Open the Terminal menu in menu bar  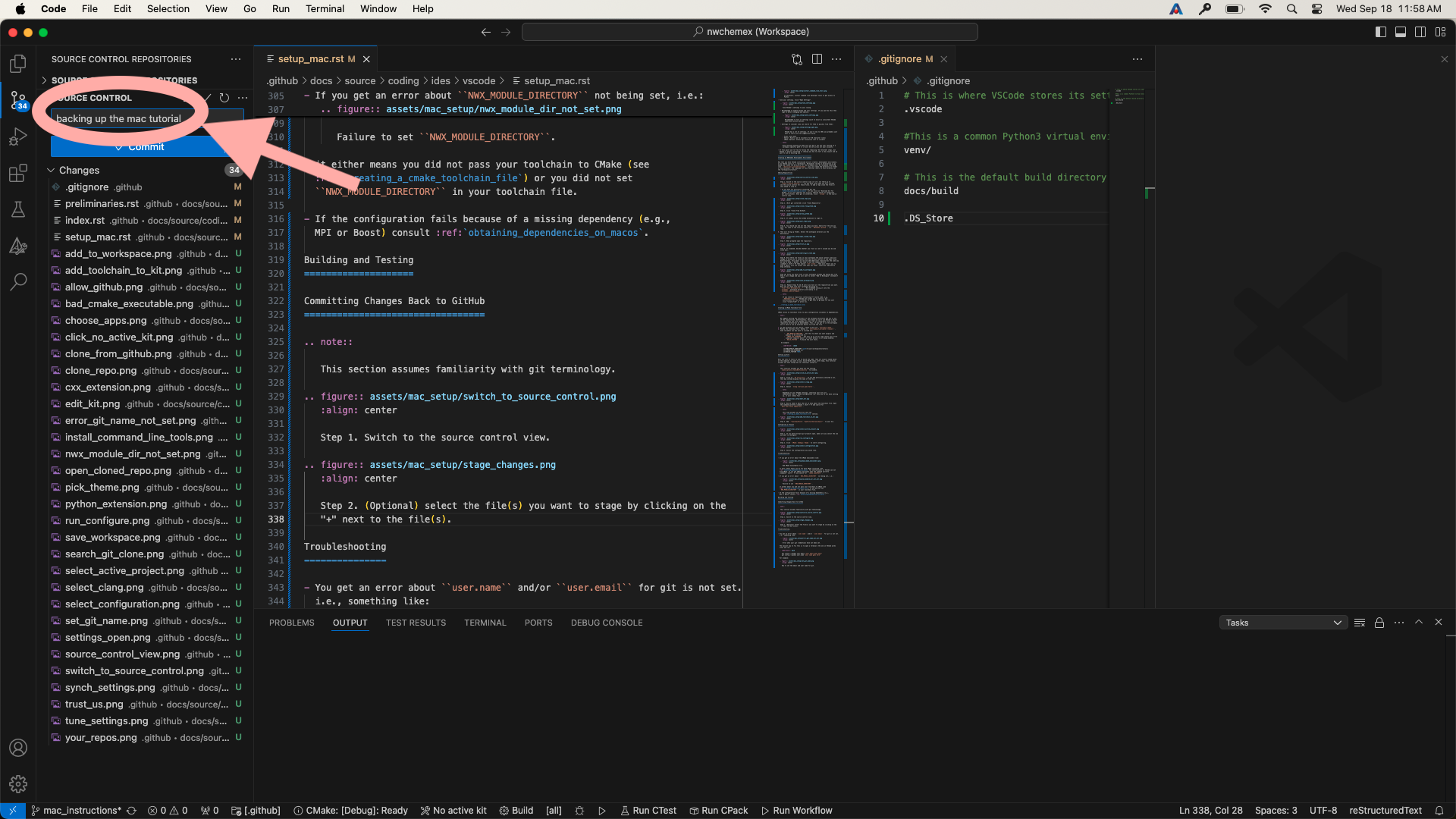[x=325, y=9]
